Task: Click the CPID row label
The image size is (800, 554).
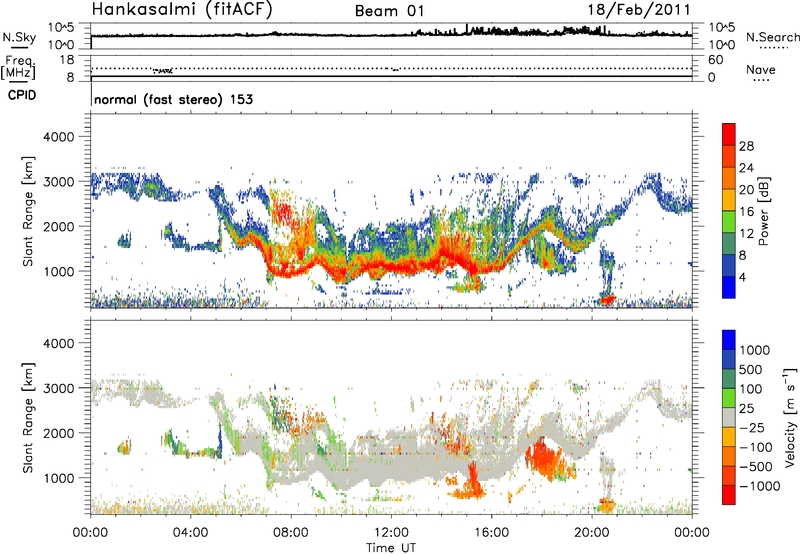Action: tap(22, 95)
